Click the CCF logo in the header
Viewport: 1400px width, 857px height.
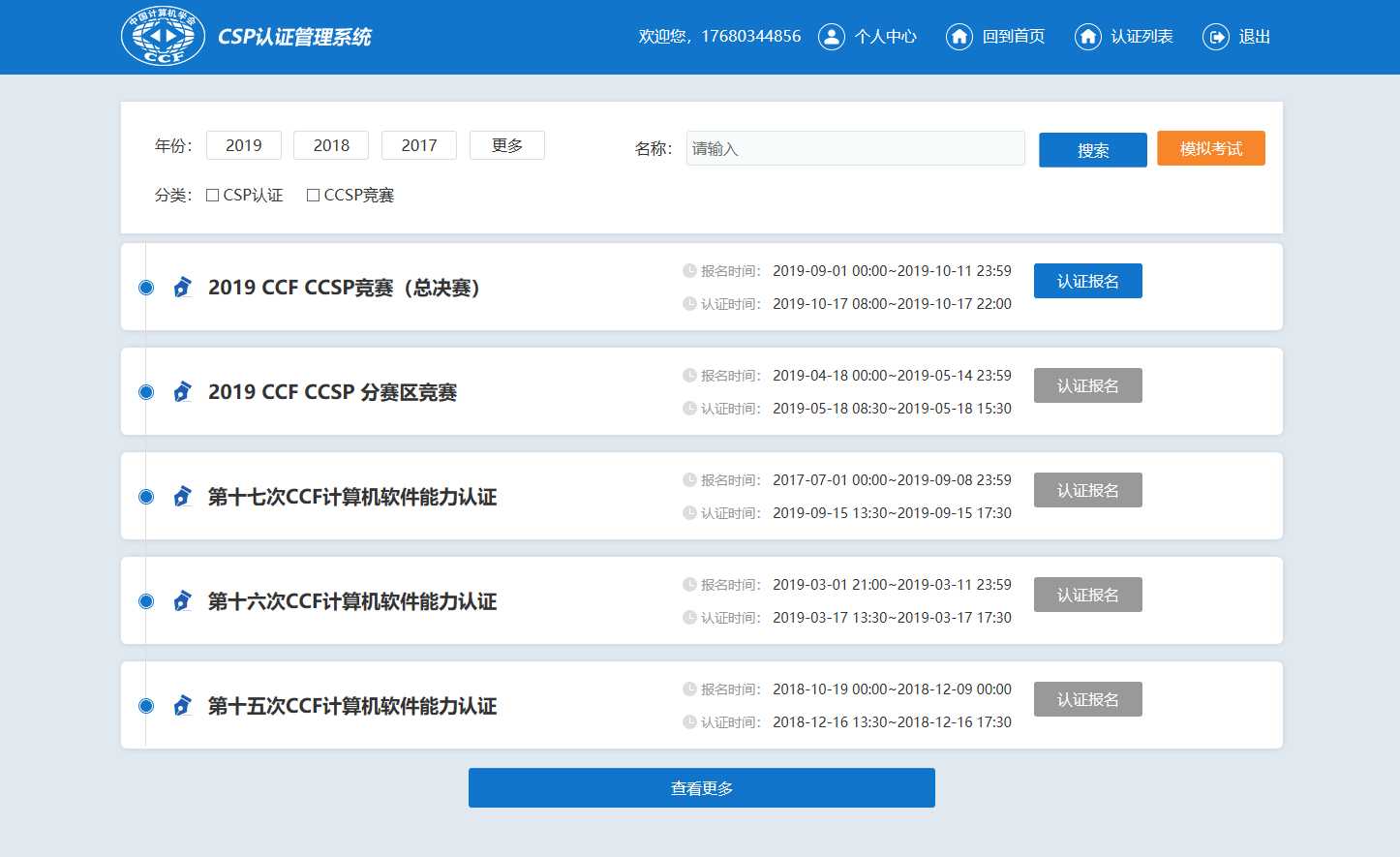[x=163, y=37]
